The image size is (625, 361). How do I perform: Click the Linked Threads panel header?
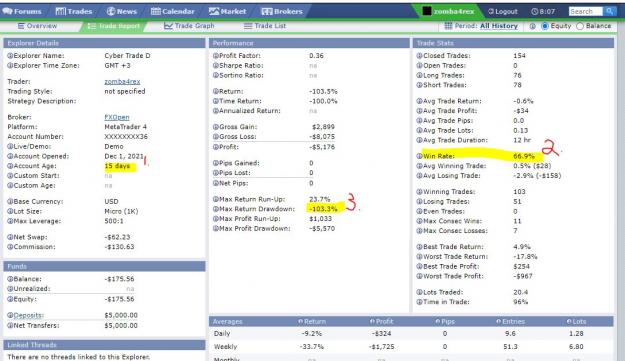104,345
